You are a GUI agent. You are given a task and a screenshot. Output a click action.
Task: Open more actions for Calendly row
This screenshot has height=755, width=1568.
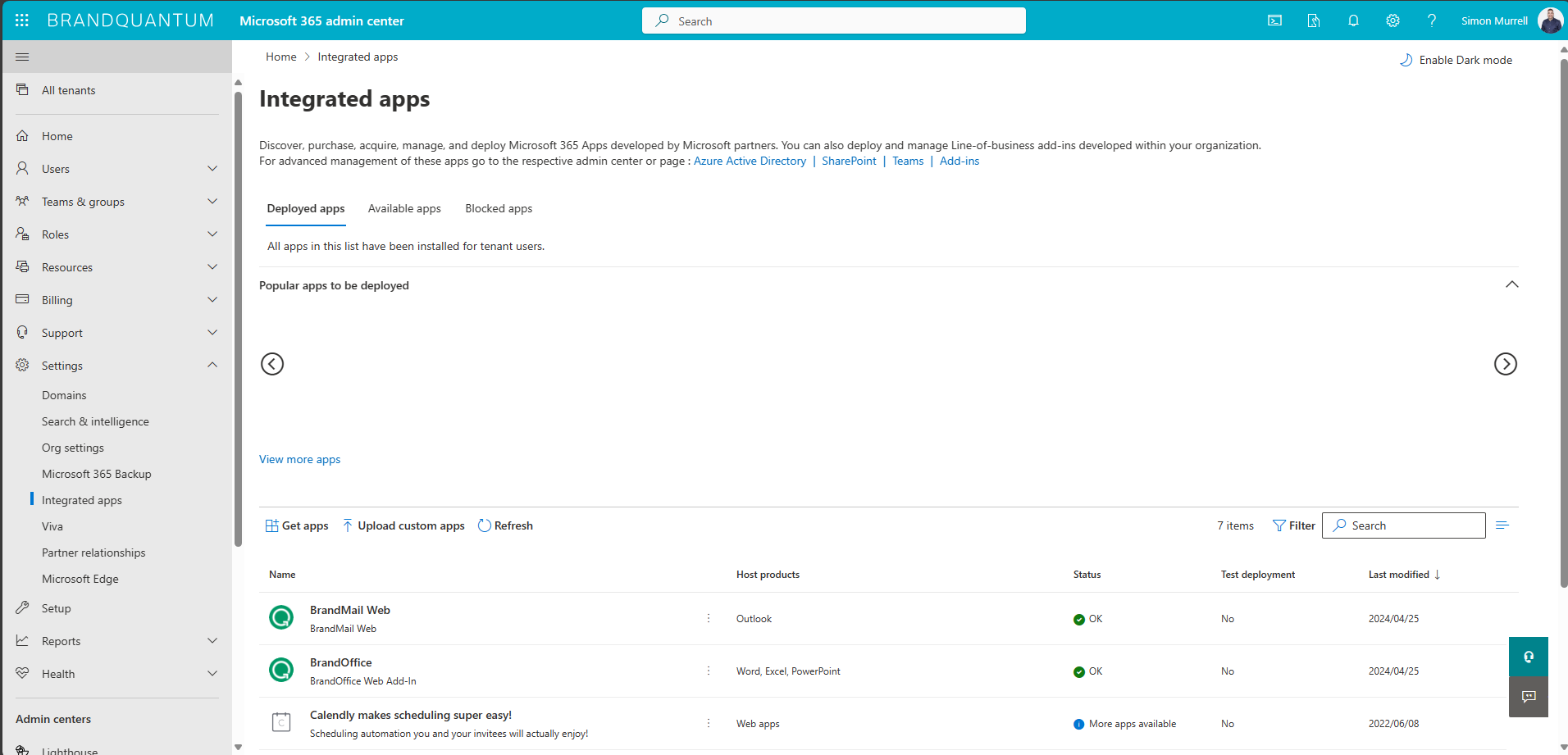(x=709, y=723)
